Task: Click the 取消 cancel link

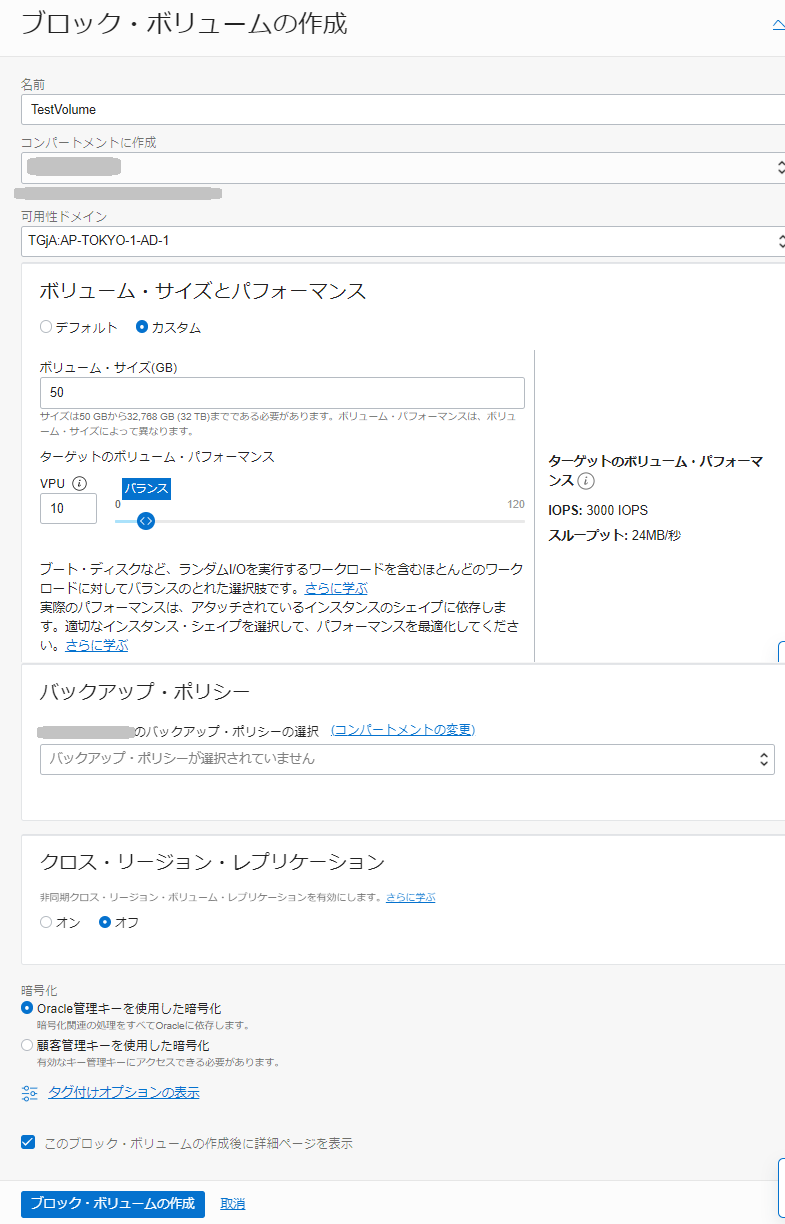Action: (x=233, y=1203)
